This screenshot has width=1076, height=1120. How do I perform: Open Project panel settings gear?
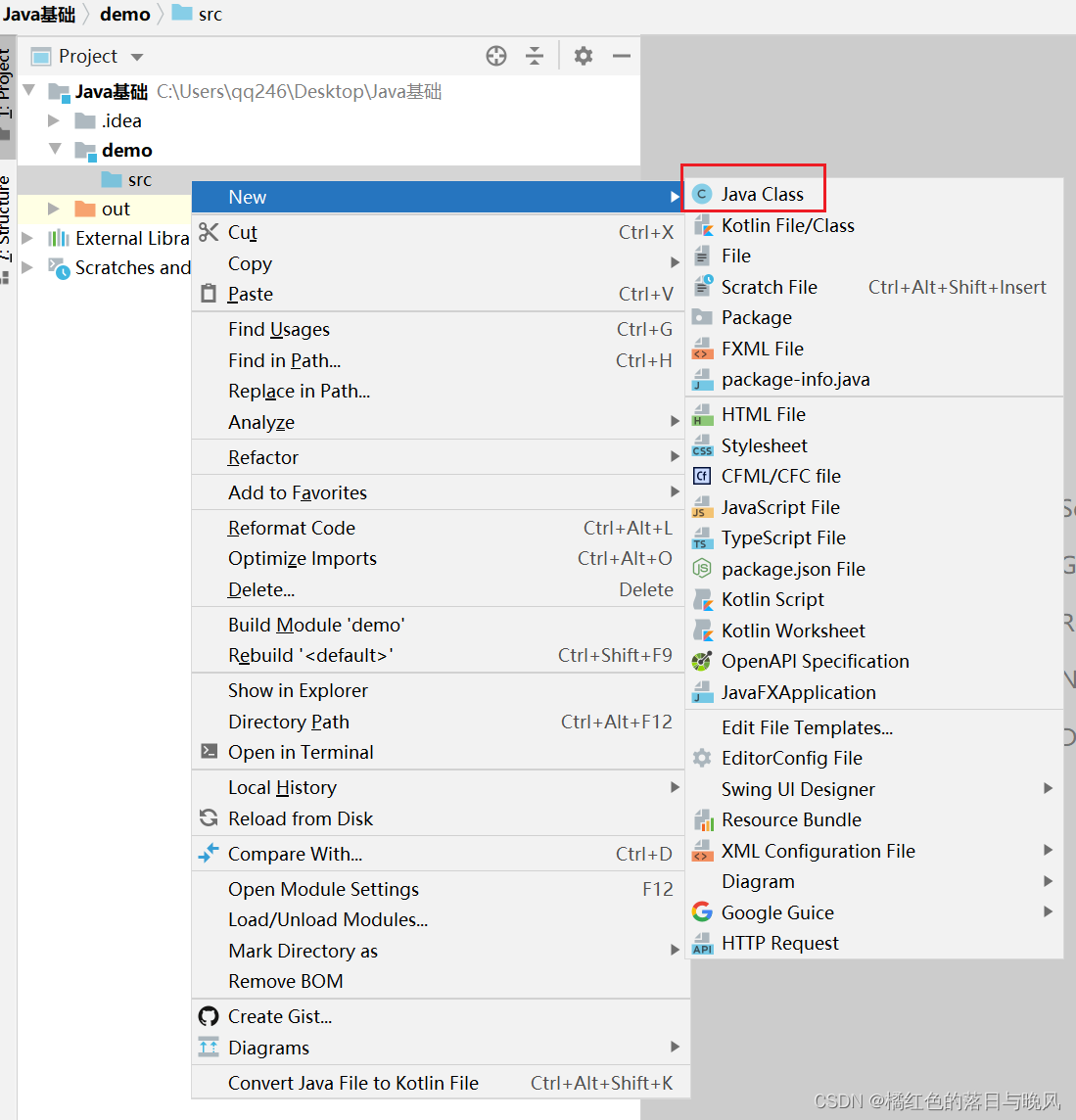[x=583, y=56]
